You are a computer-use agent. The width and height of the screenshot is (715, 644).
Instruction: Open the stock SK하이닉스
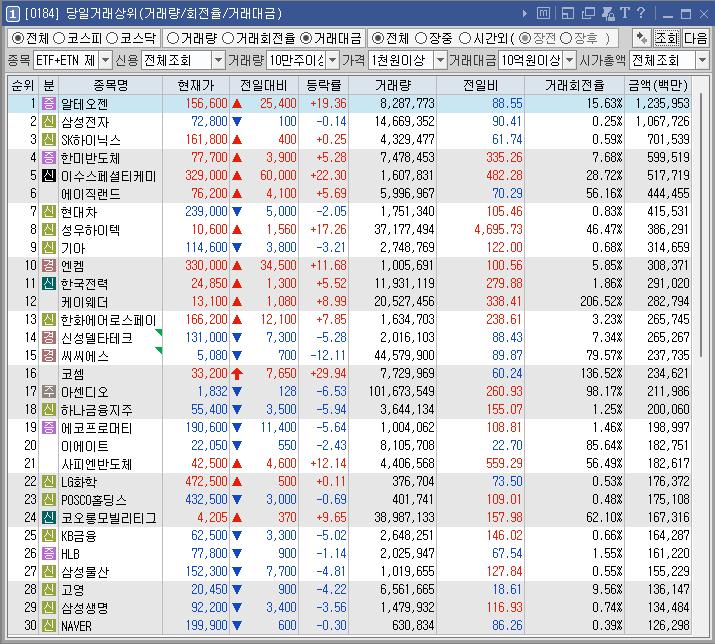pos(91,140)
